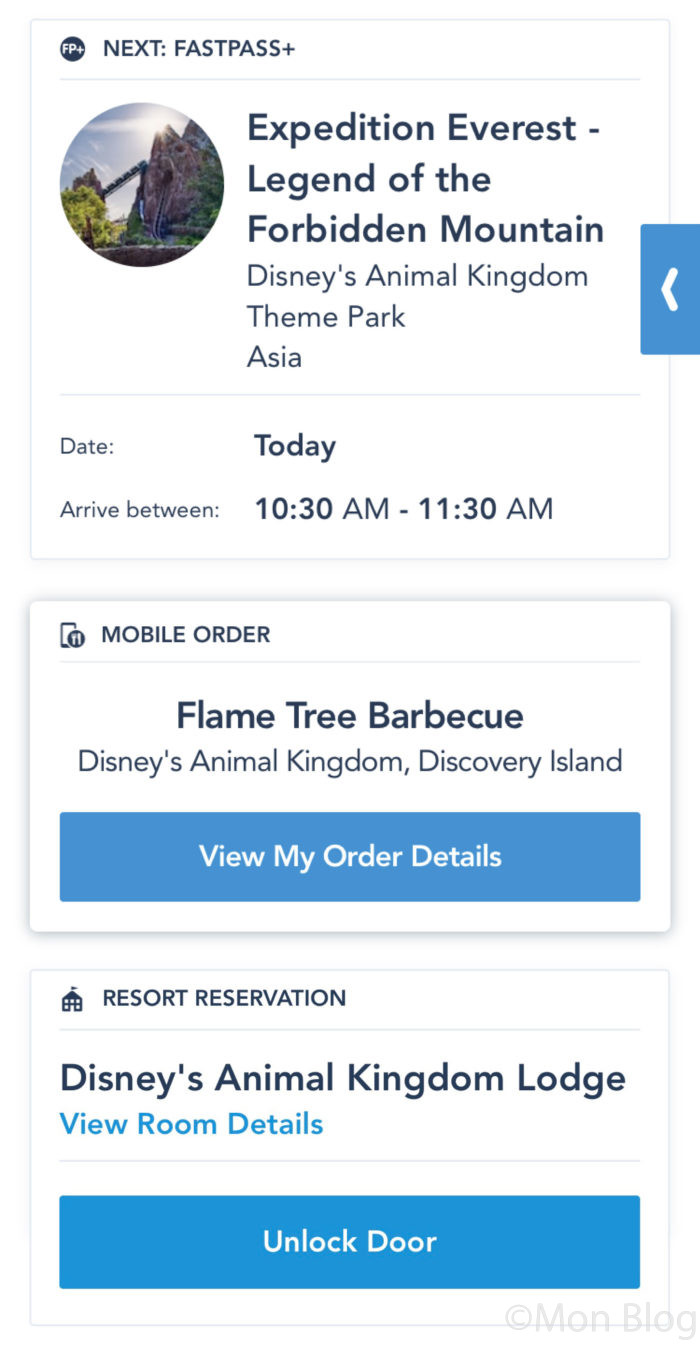Tap the MOBILE ORDER header label
The width and height of the screenshot is (700, 1347).
(186, 635)
